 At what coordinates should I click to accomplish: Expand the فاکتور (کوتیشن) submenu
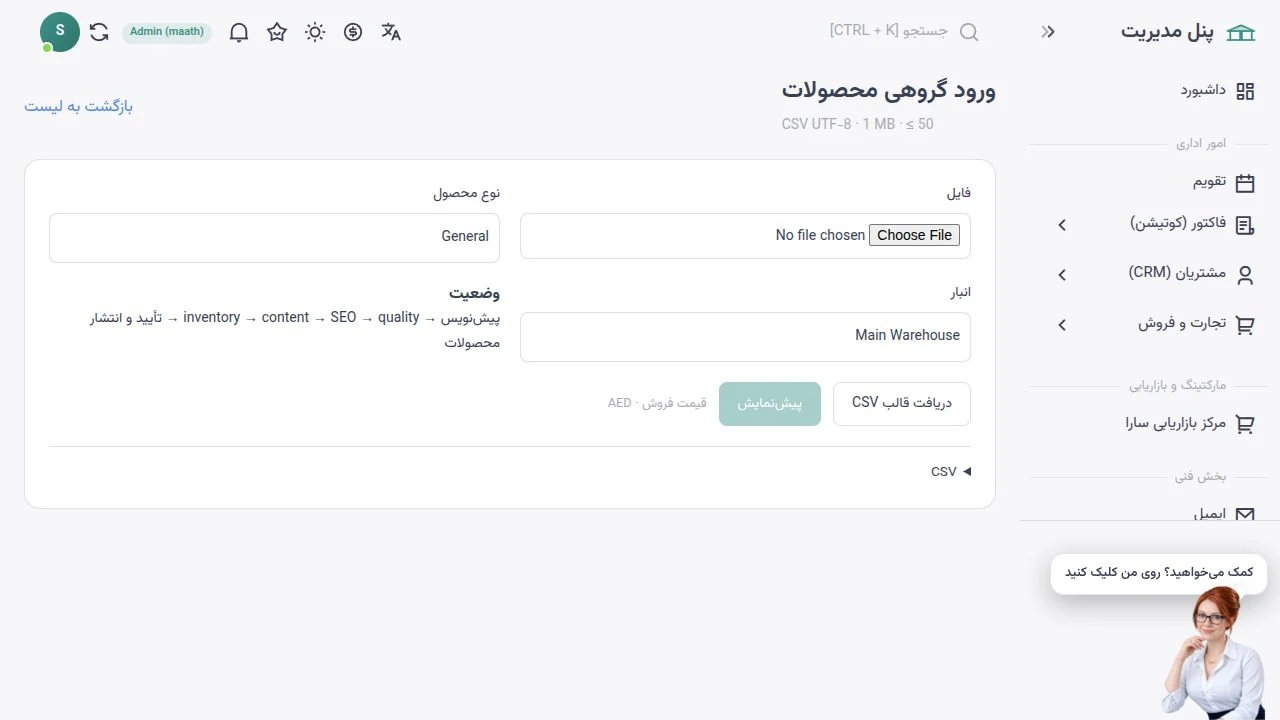click(1062, 225)
